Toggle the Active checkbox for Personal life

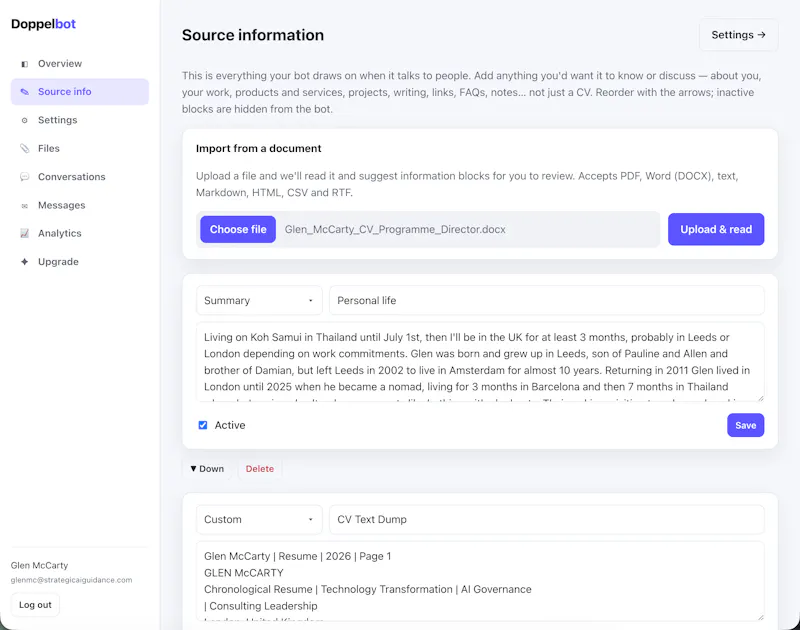(203, 425)
